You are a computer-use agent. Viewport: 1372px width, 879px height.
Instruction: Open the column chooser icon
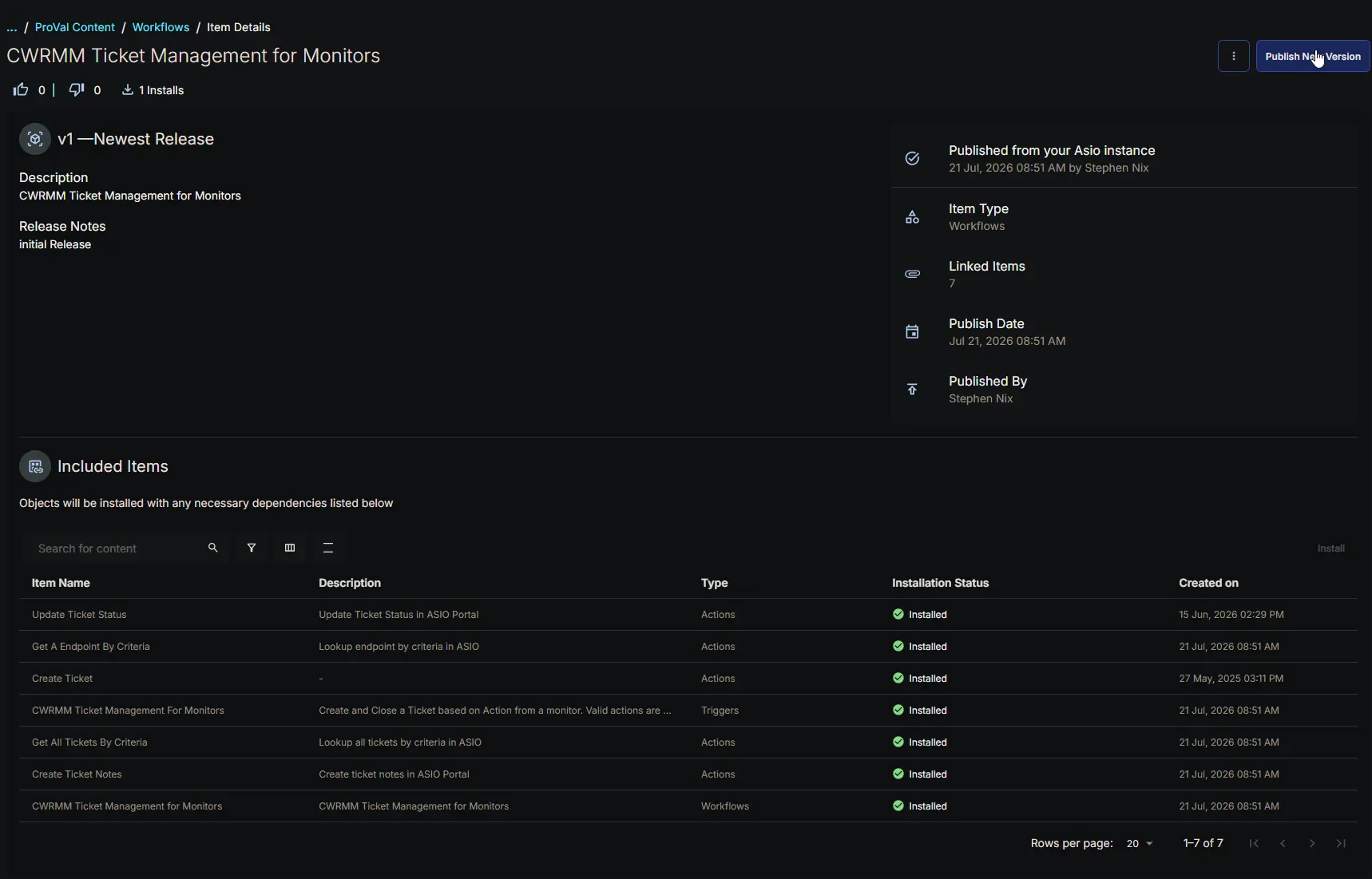pyautogui.click(x=290, y=548)
